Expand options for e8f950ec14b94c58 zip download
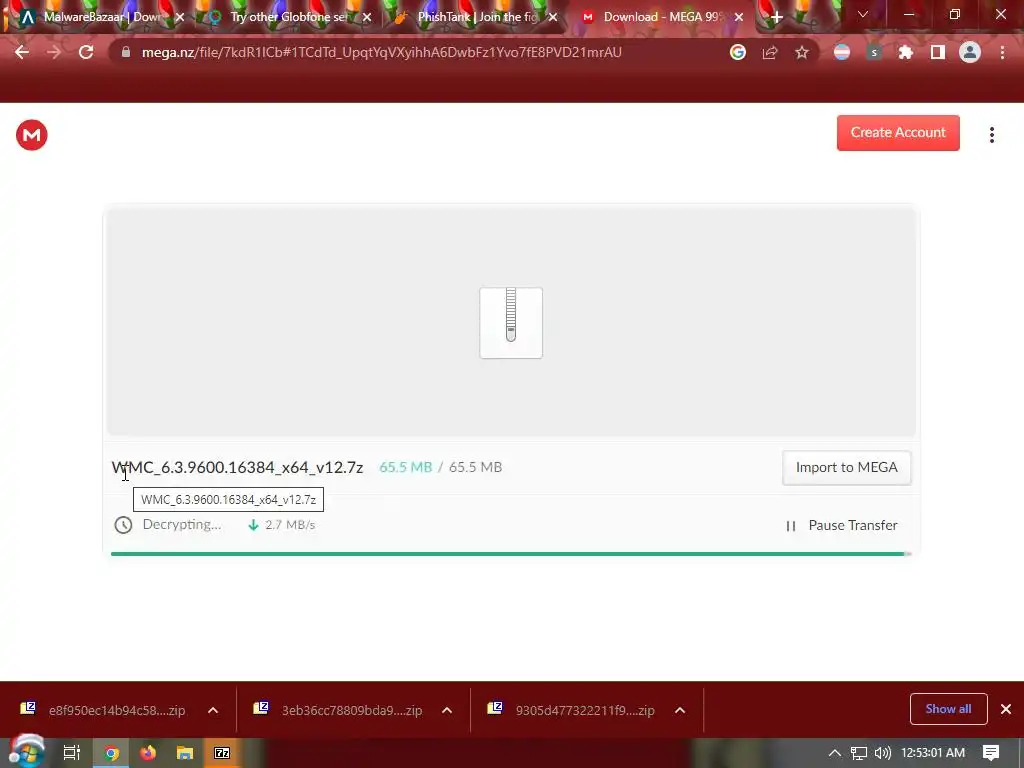This screenshot has height=768, width=1024. click(213, 710)
